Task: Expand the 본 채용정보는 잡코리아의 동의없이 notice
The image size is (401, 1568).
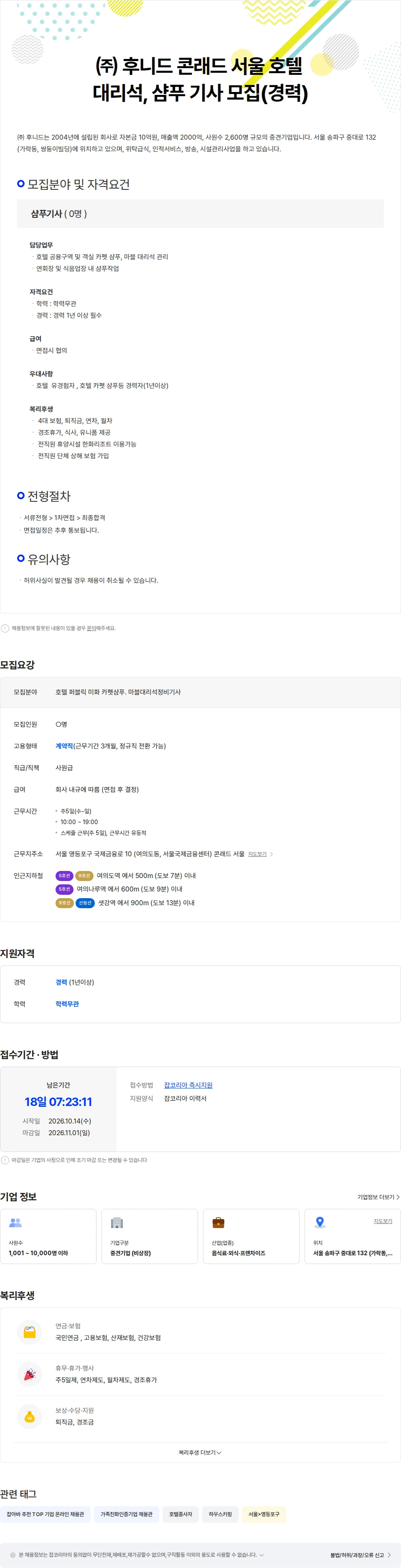Action: pos(261,1555)
